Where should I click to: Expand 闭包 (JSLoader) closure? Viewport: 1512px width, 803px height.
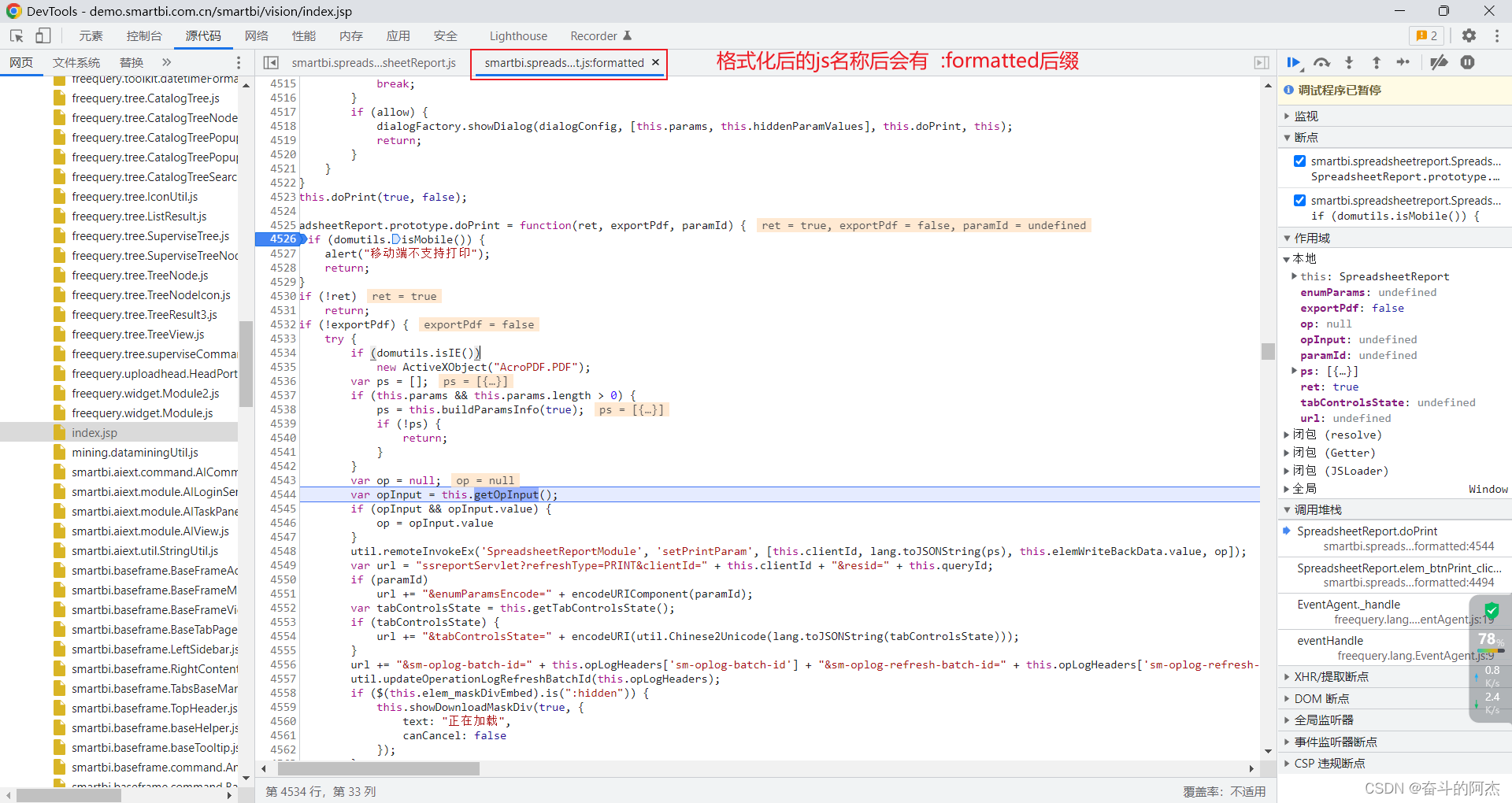1286,471
